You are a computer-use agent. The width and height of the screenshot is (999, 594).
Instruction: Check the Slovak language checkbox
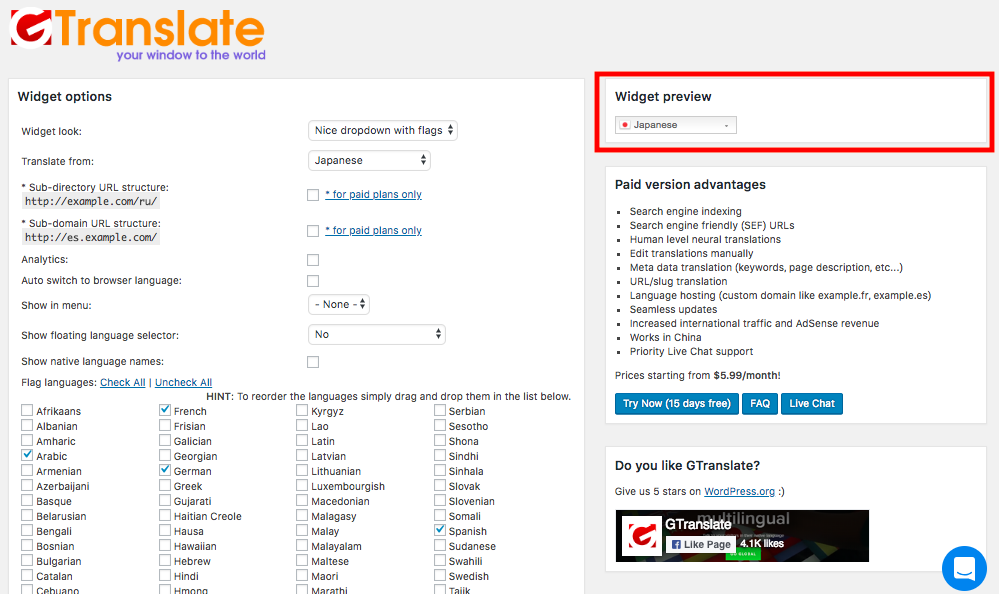[440, 485]
